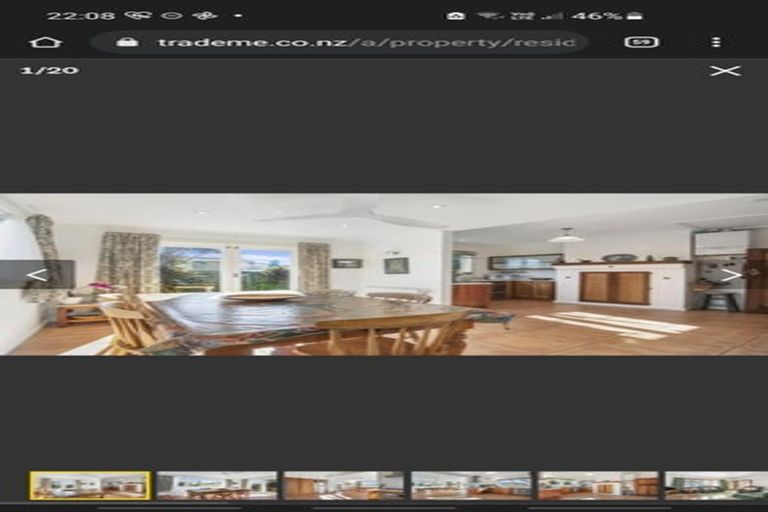Tap the 22:08 clock in status bar
Screen dimensions: 768x512
[x=81, y=16]
